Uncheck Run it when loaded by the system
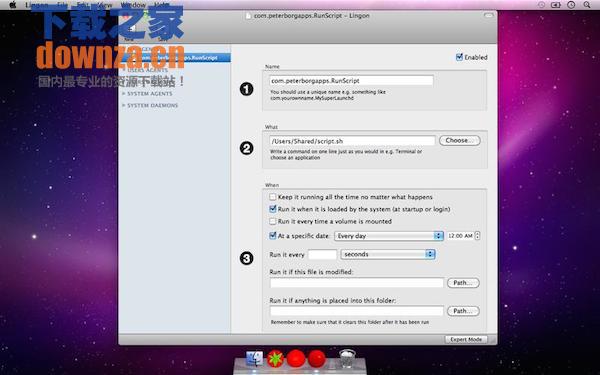Viewport: 600px width, 375px height. point(272,209)
